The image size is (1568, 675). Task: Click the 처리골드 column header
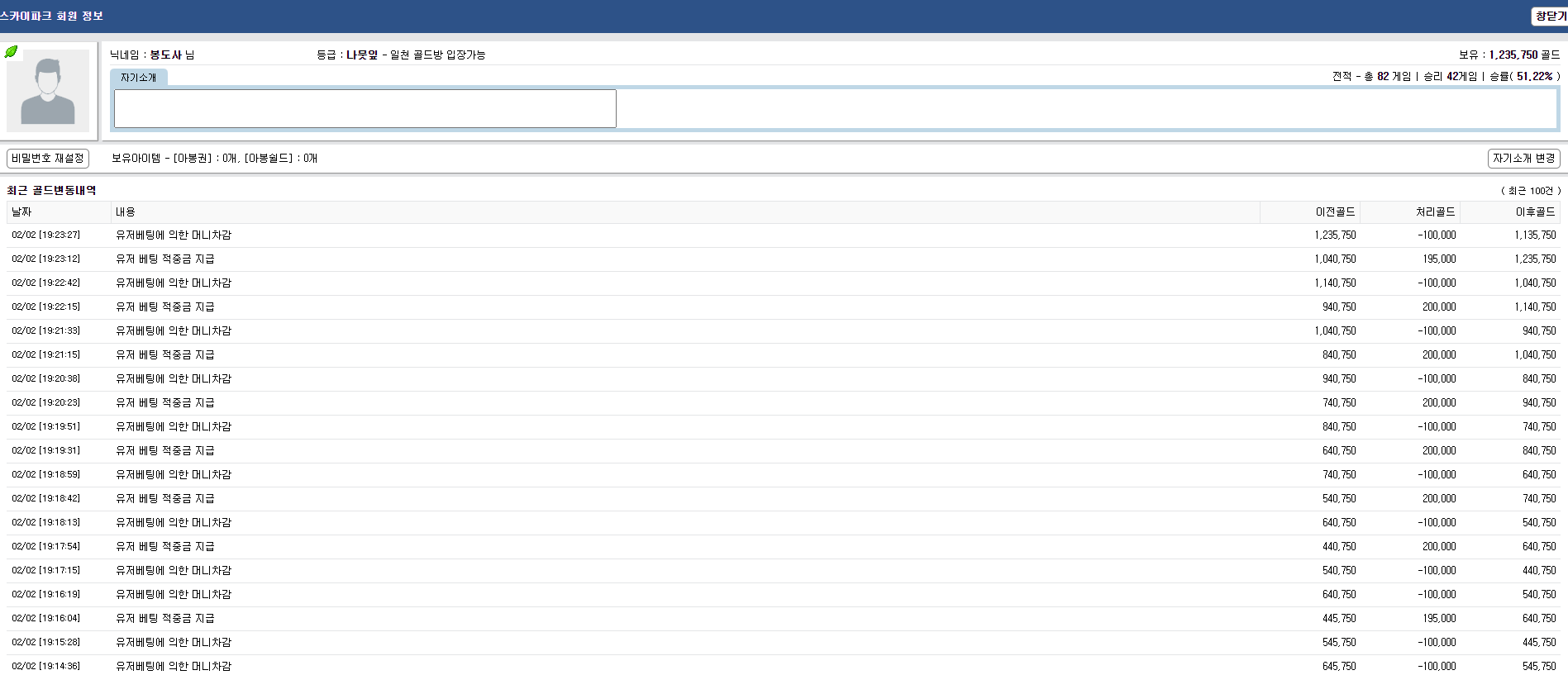1410,212
